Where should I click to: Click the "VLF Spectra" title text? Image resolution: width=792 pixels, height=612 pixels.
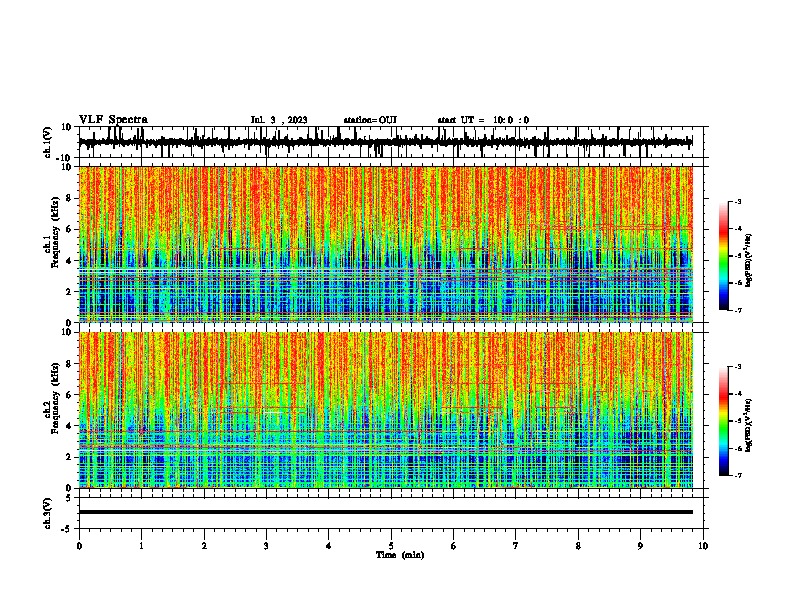(113, 120)
